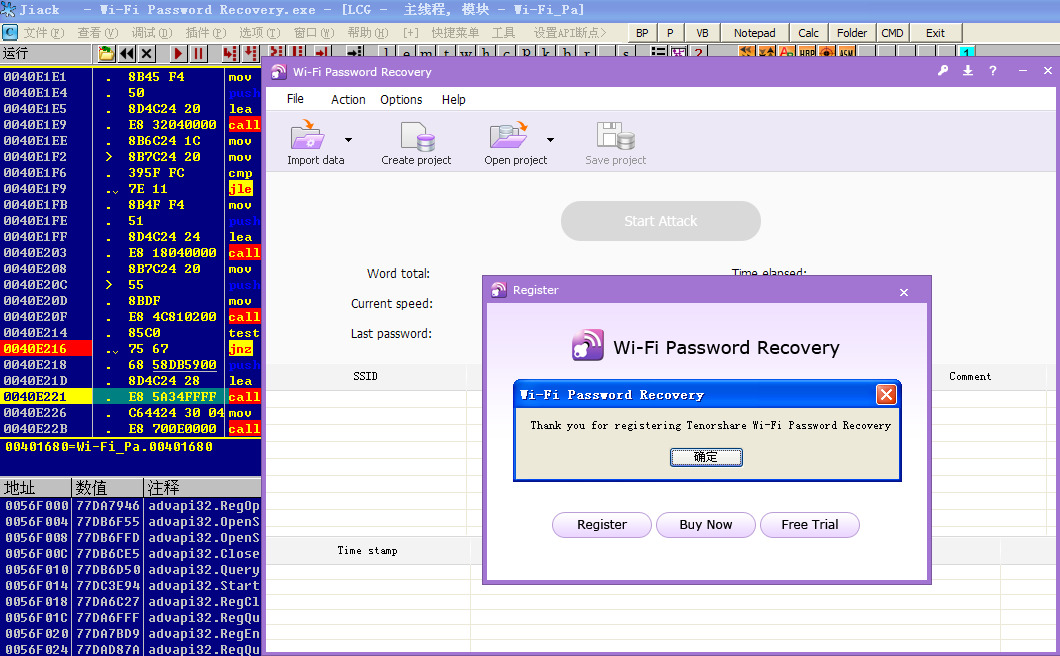The height and width of the screenshot is (656, 1060).
Task: Open the Action menu
Action: (348, 99)
